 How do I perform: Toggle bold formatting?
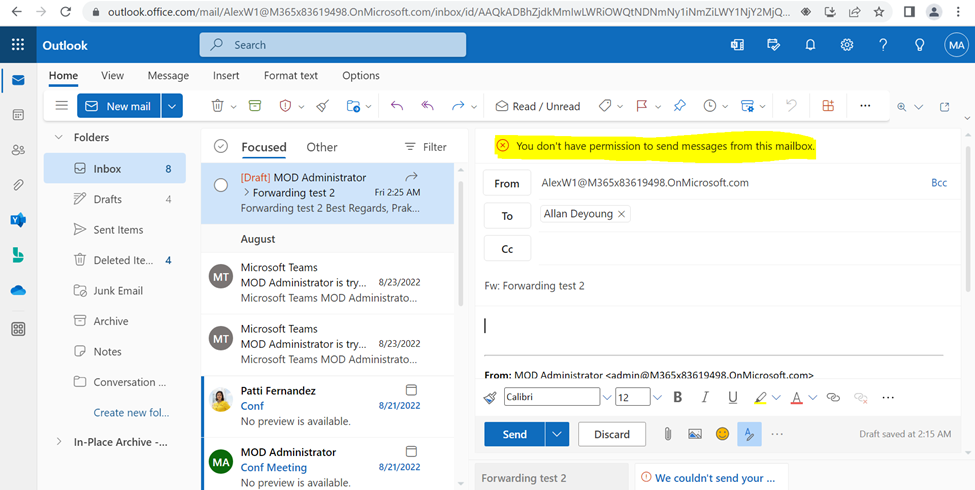pyautogui.click(x=678, y=397)
